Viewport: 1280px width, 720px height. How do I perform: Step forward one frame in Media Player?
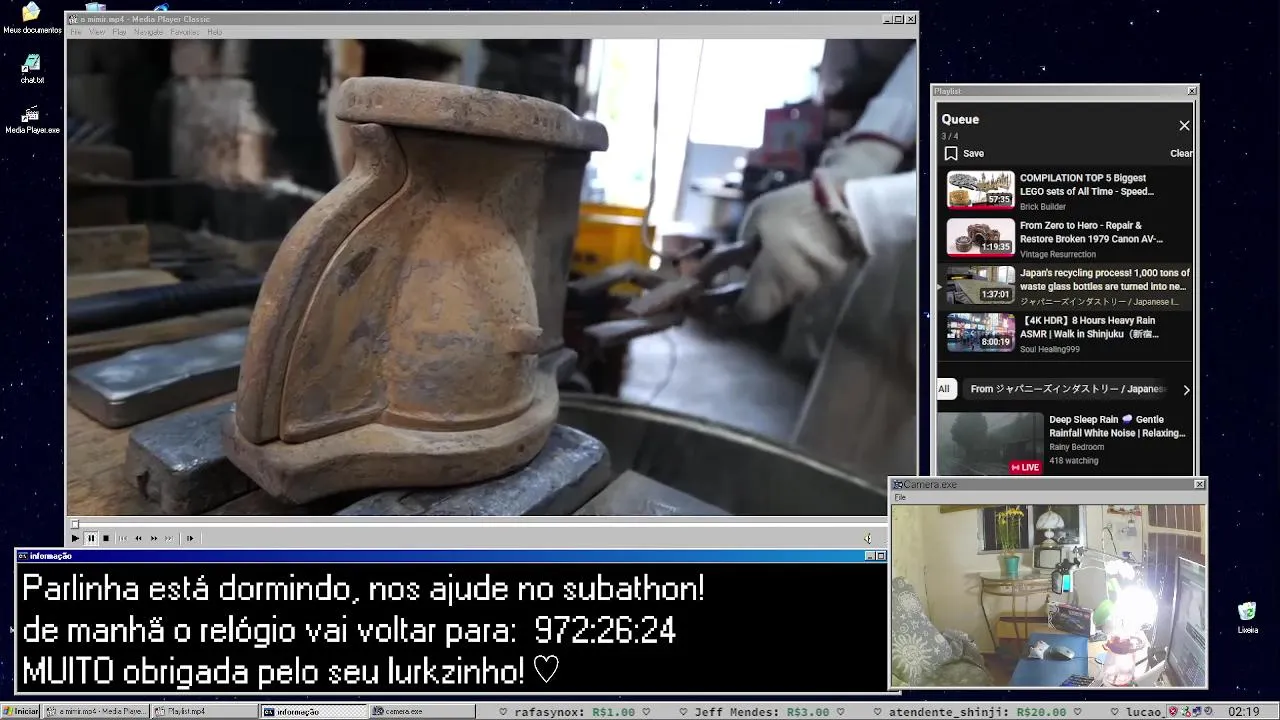pyautogui.click(x=190, y=538)
